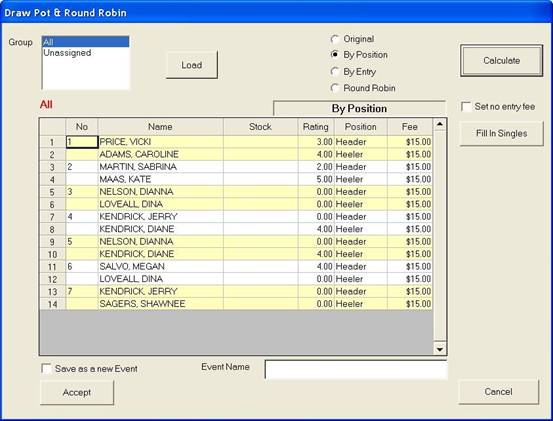Viewport: 553px width, 421px height.
Task: Check Save as a new Event
Action: (46, 368)
